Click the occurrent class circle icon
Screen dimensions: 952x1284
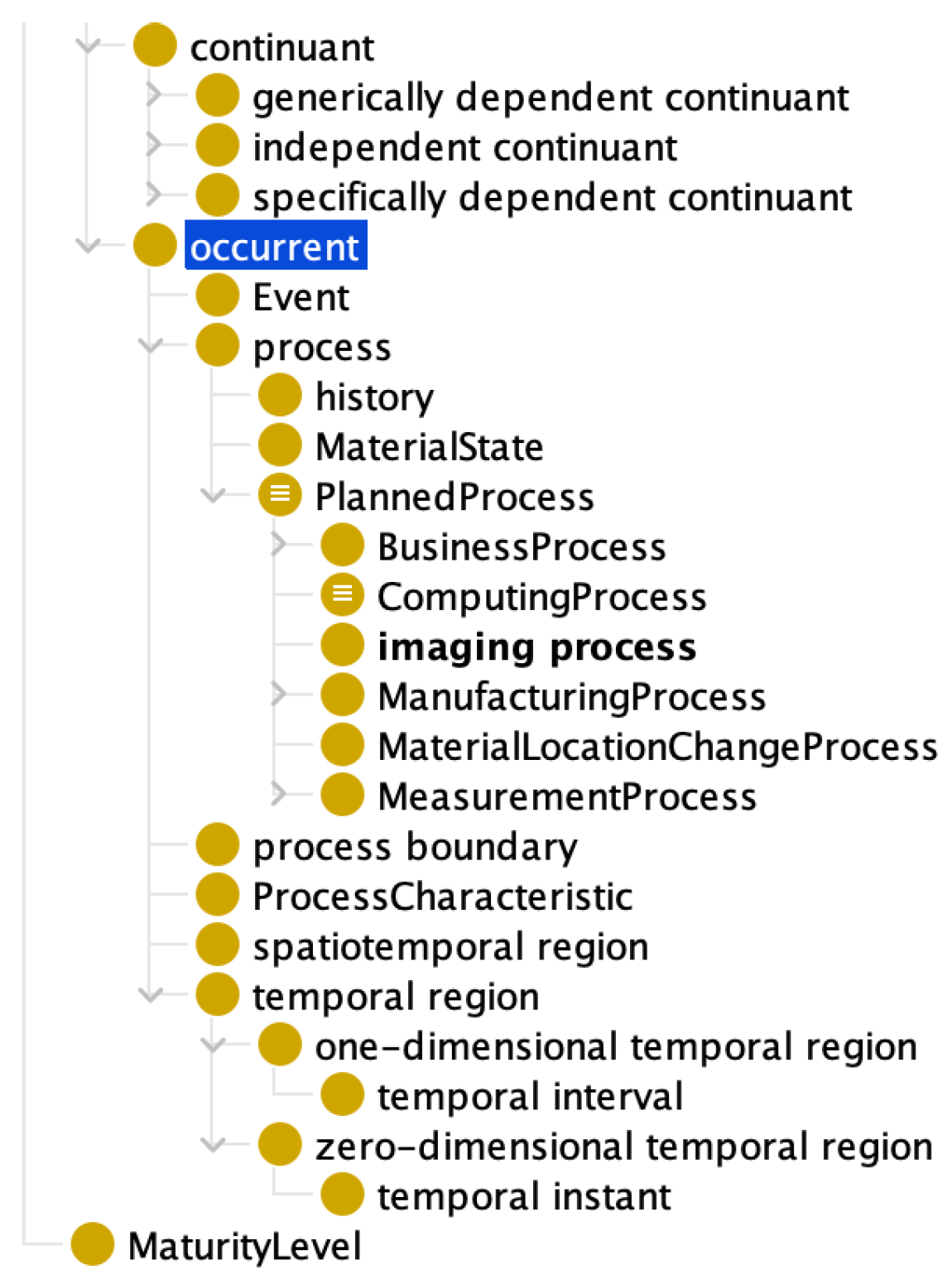coord(155,245)
